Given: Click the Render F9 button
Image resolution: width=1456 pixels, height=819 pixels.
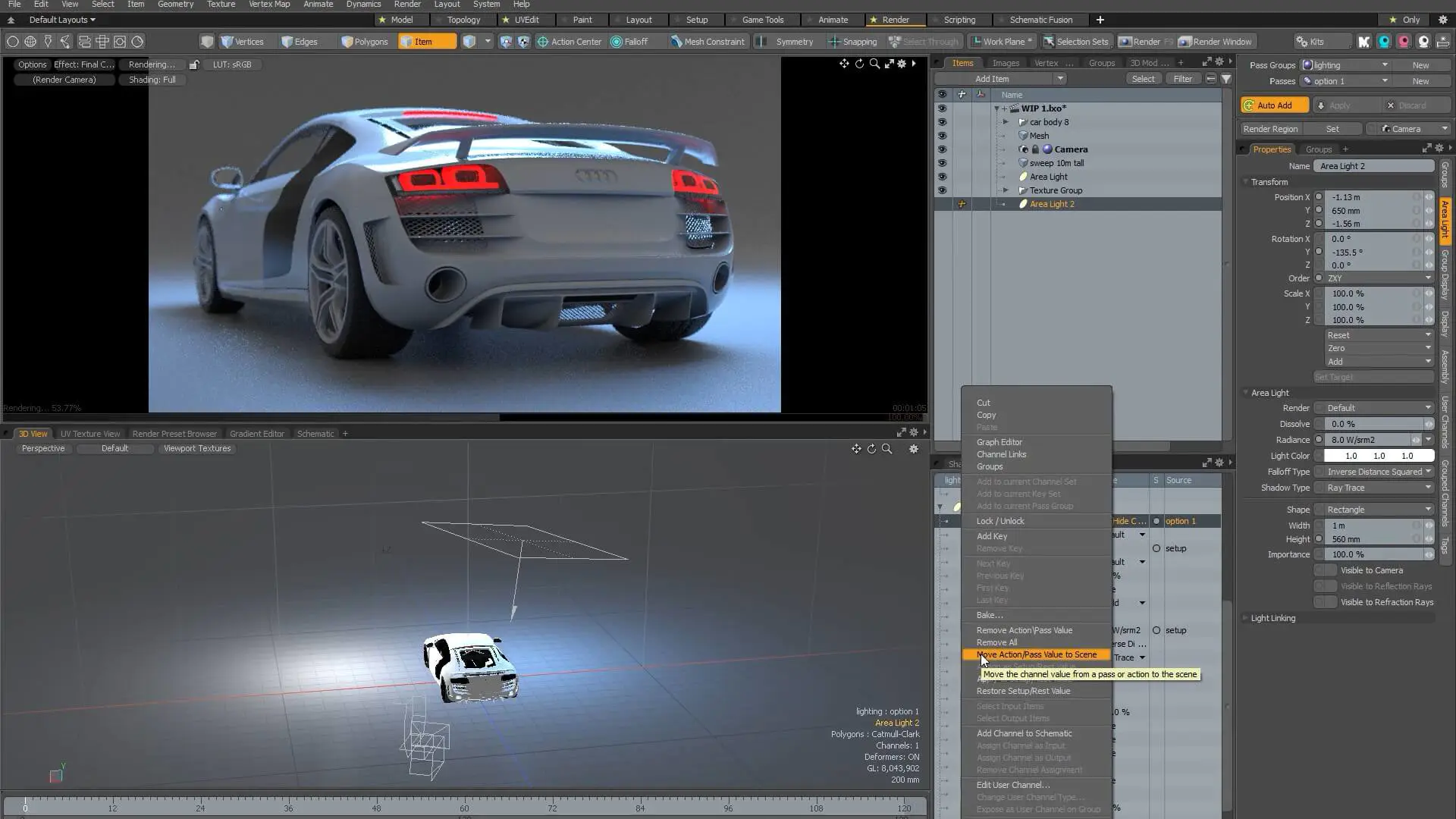Looking at the screenshot, I should pyautogui.click(x=1146, y=42).
